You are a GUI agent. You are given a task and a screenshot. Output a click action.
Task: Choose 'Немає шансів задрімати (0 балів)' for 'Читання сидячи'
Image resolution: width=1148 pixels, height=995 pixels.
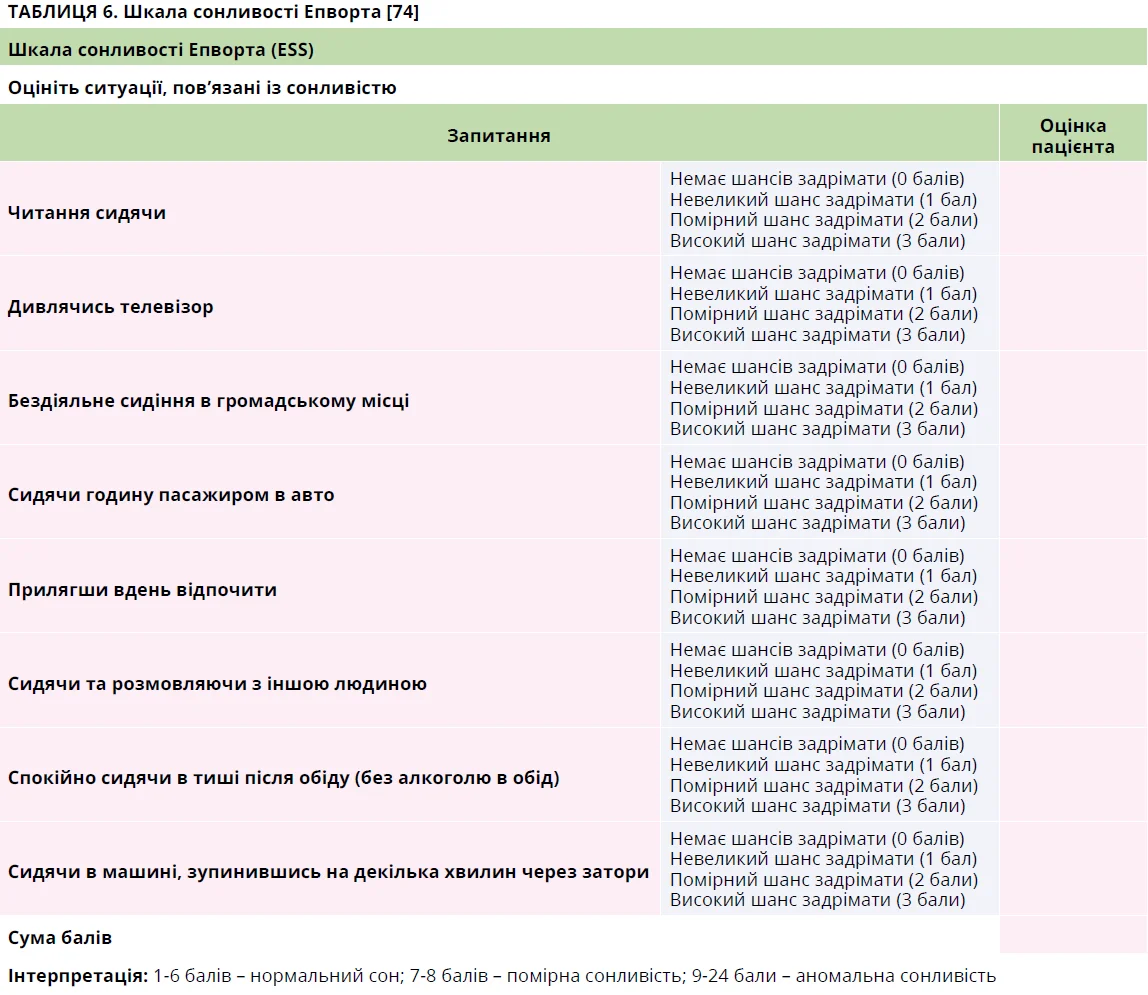817,179
